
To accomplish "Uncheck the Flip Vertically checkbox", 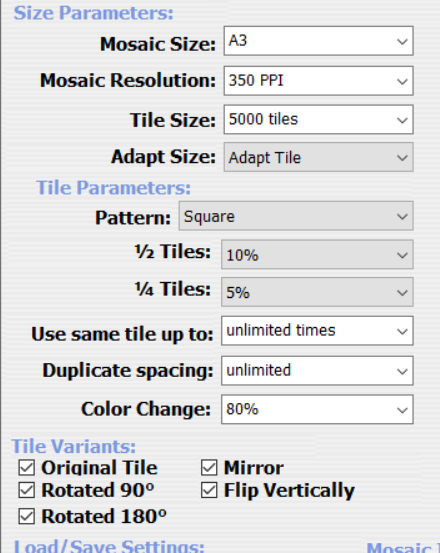I will [209, 490].
